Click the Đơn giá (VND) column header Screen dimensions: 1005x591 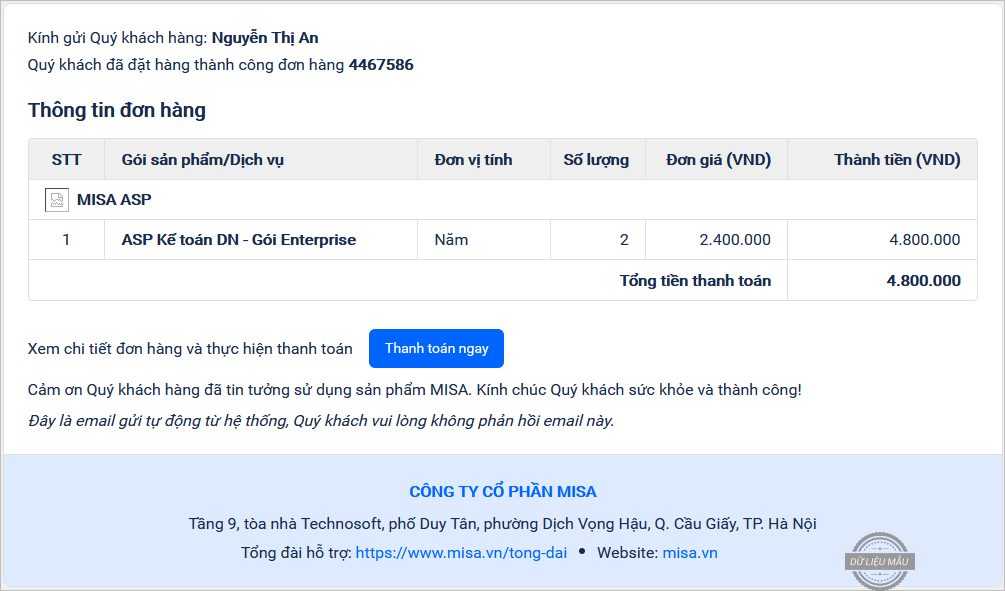point(718,160)
